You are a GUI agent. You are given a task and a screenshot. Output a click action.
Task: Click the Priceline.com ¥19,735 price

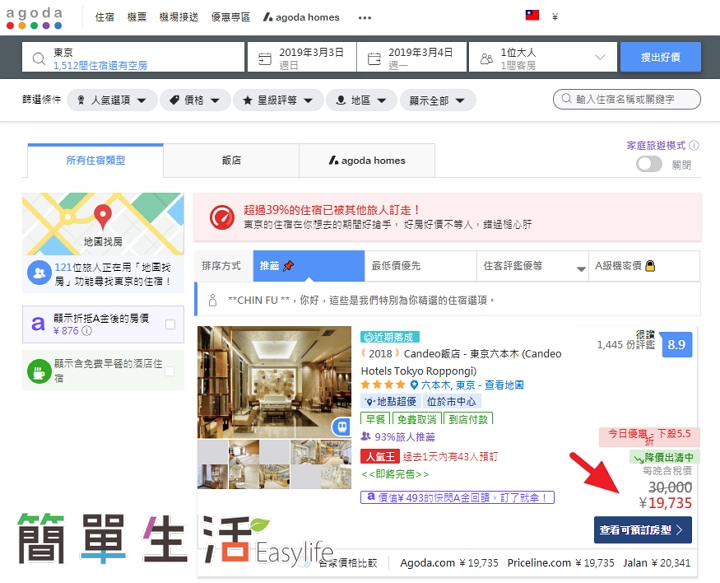click(561, 563)
